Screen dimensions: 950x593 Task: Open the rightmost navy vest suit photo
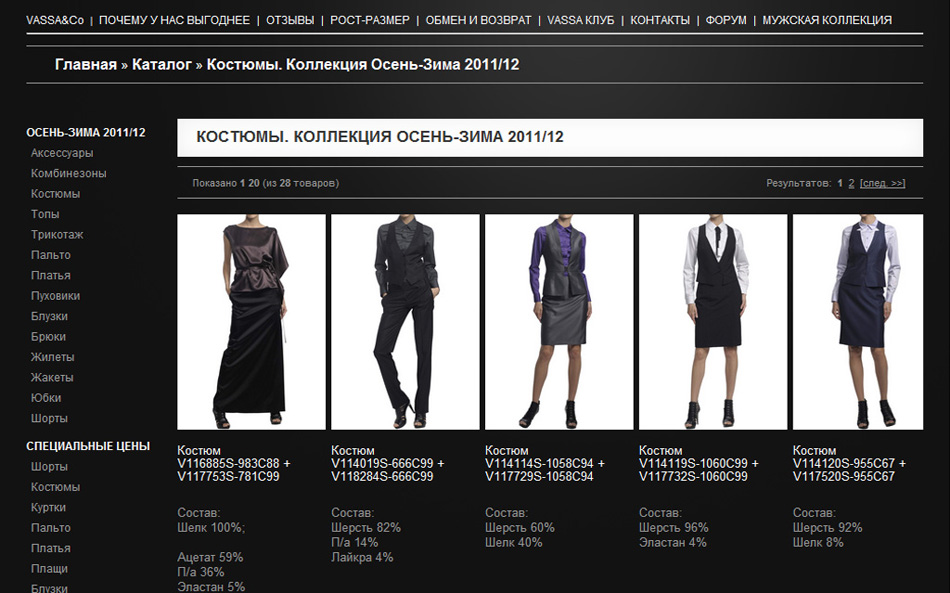tap(865, 320)
